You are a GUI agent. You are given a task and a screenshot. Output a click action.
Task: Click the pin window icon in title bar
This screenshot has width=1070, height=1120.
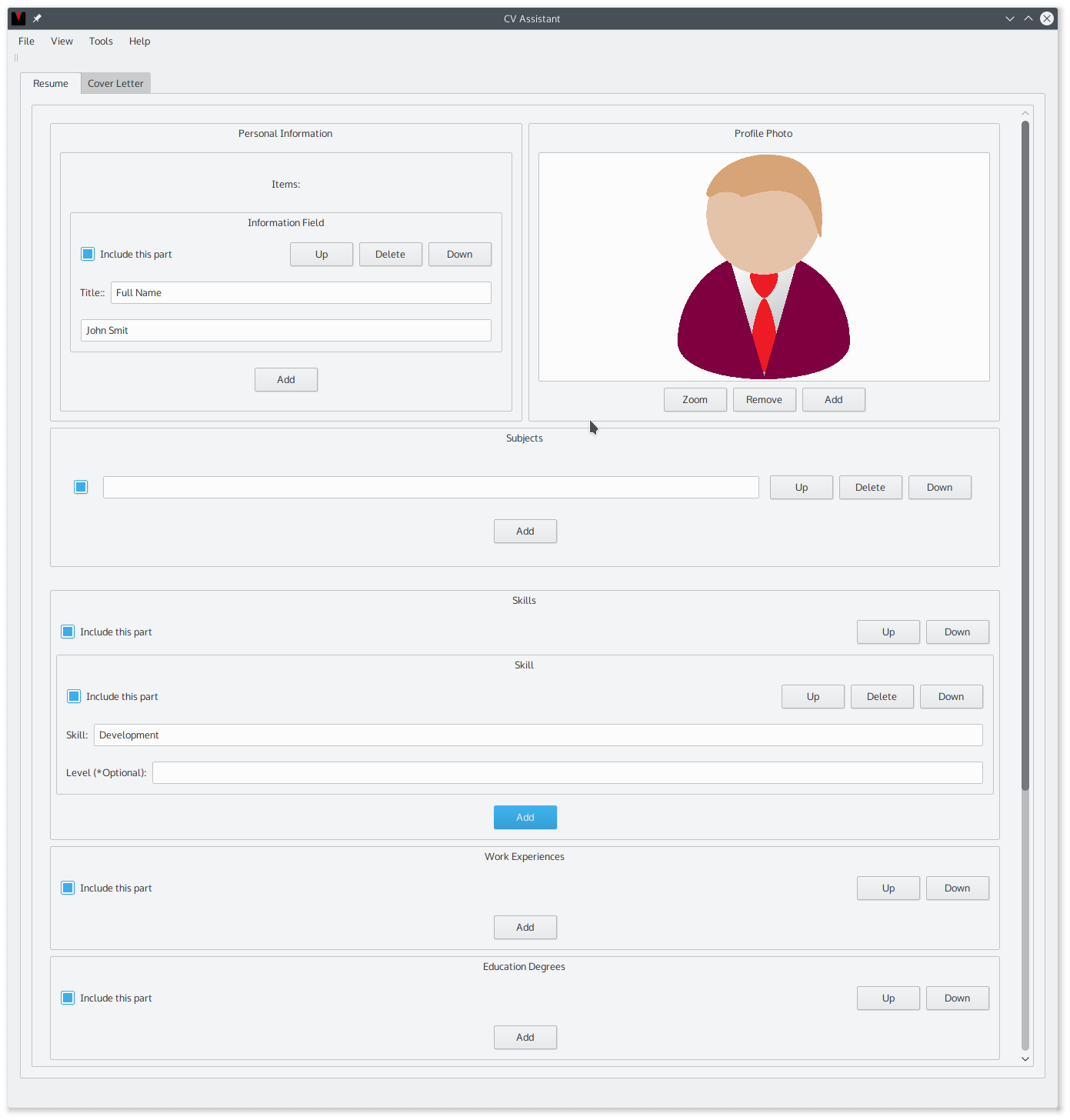click(x=37, y=18)
